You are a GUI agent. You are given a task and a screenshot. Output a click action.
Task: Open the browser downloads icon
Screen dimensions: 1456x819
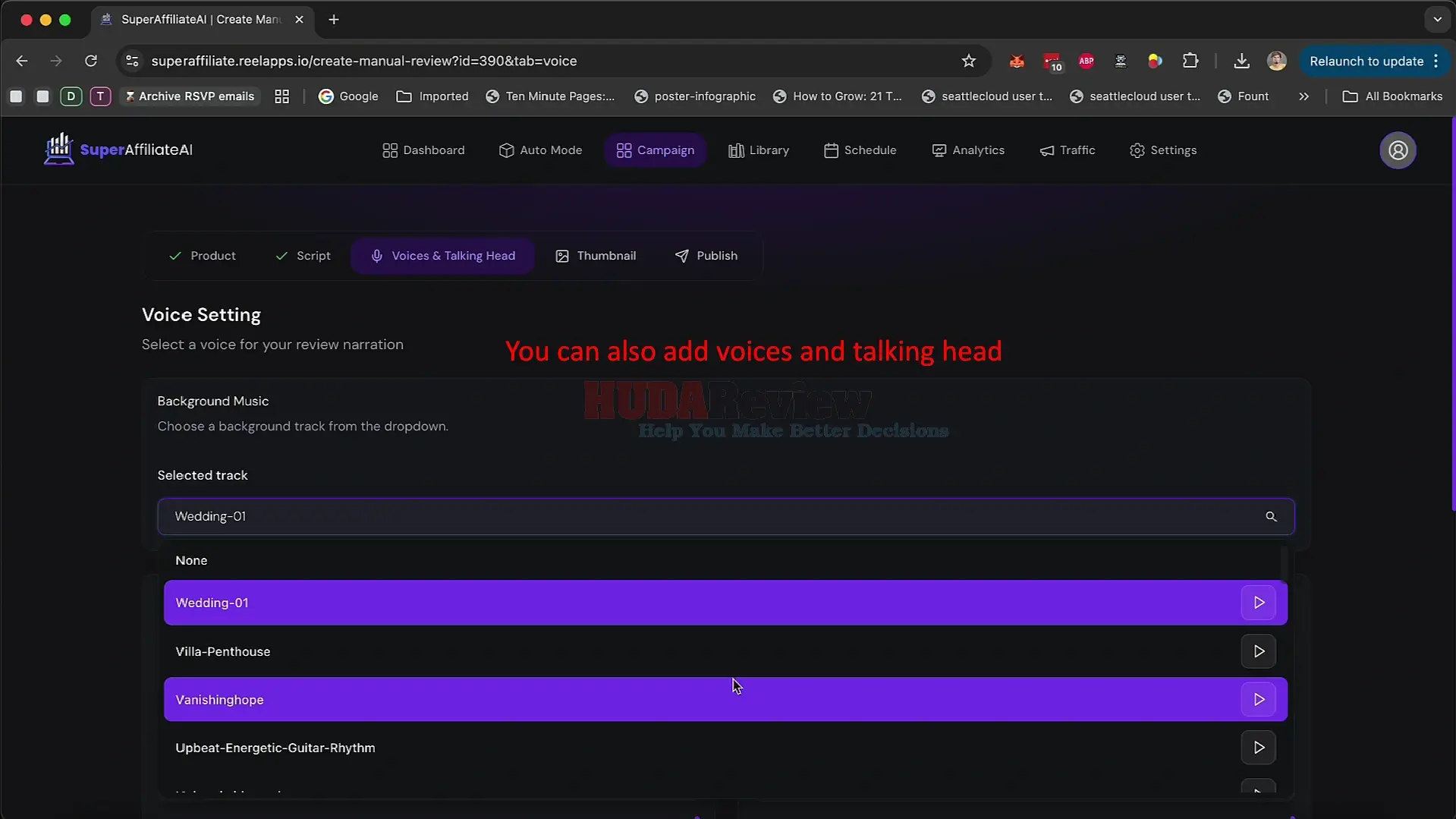(1241, 61)
